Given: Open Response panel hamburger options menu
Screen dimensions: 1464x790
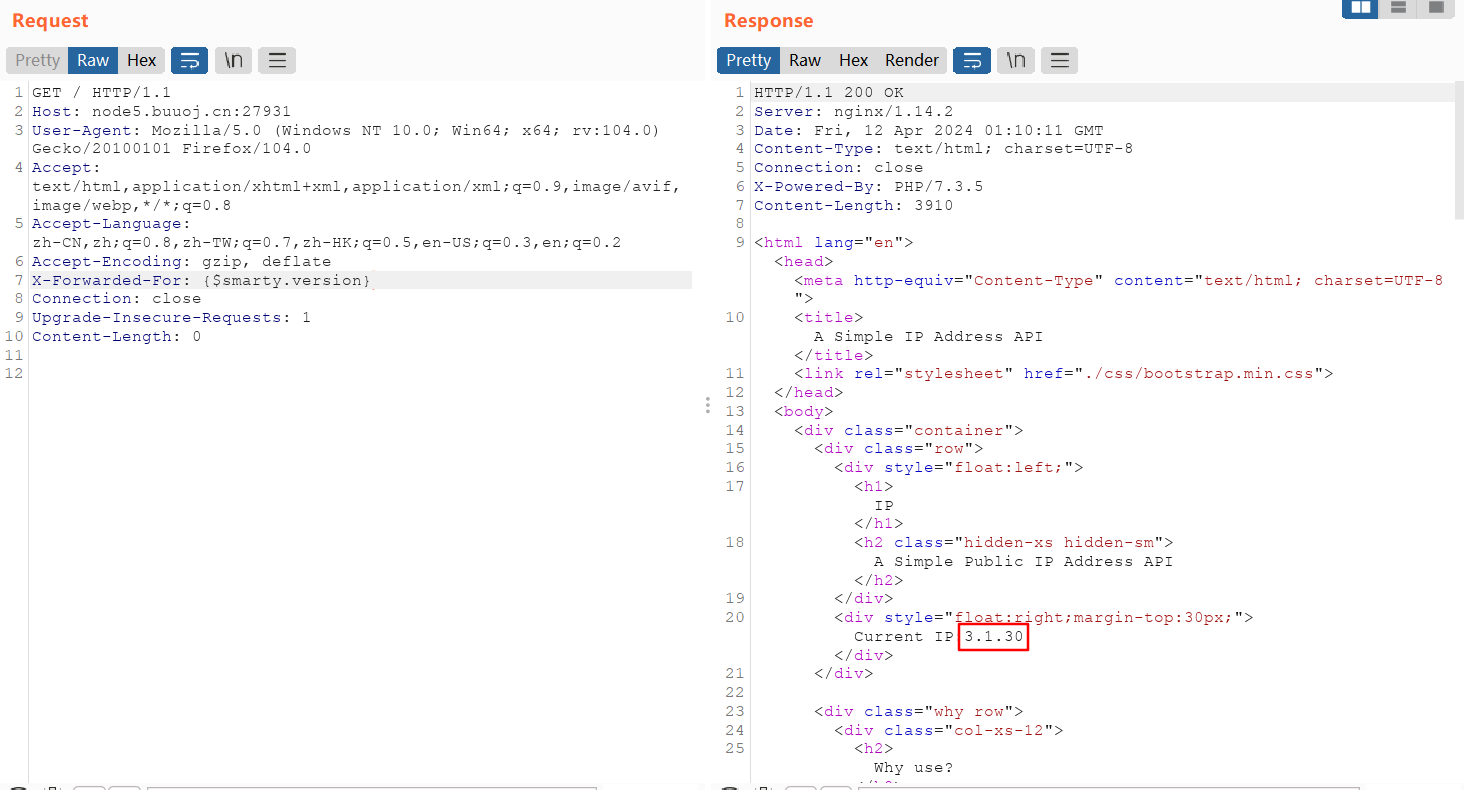Looking at the screenshot, I should point(1060,60).
